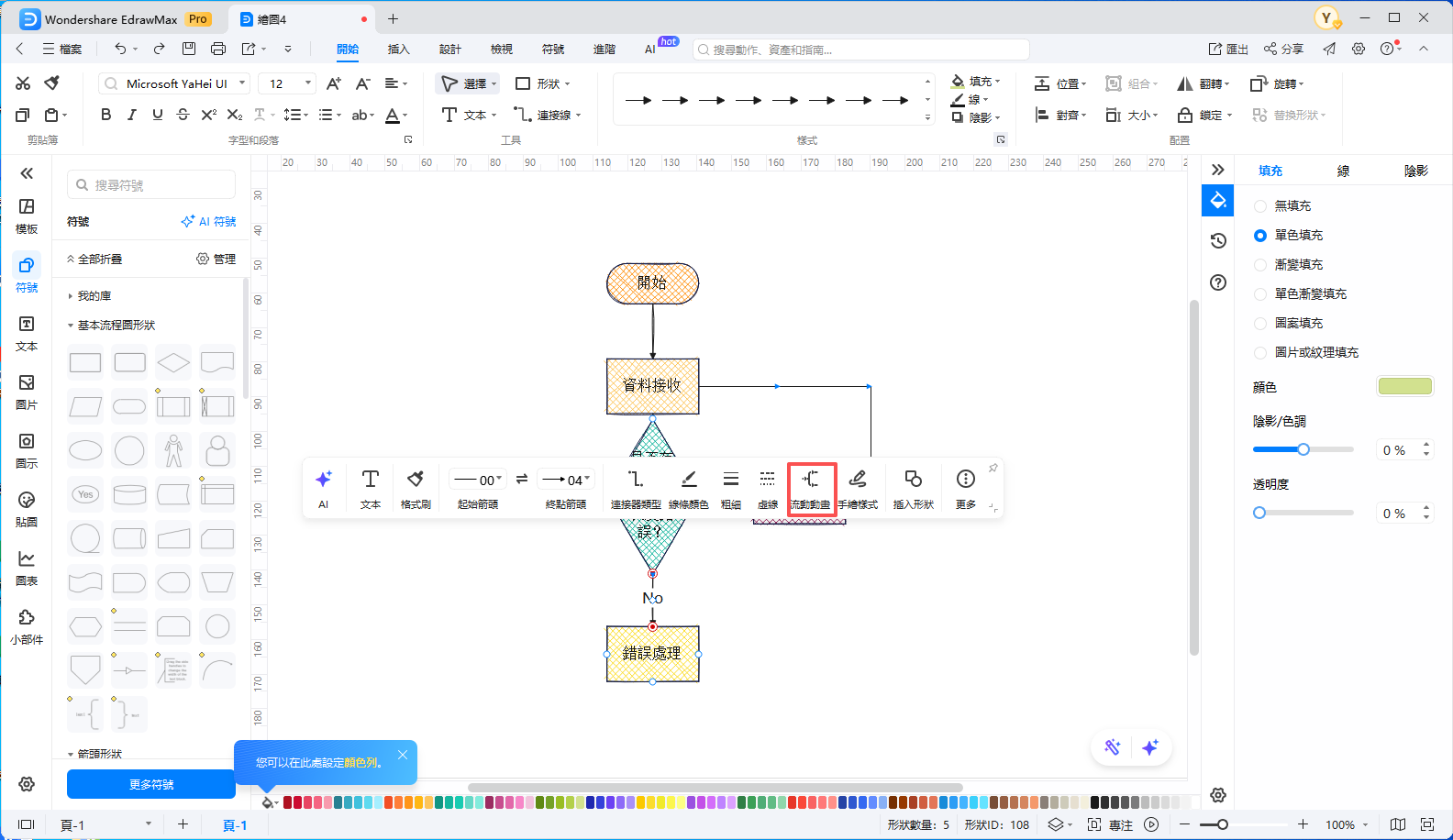Select the no fill (無填充) radio option
The width and height of the screenshot is (1453, 840).
pos(1260,206)
